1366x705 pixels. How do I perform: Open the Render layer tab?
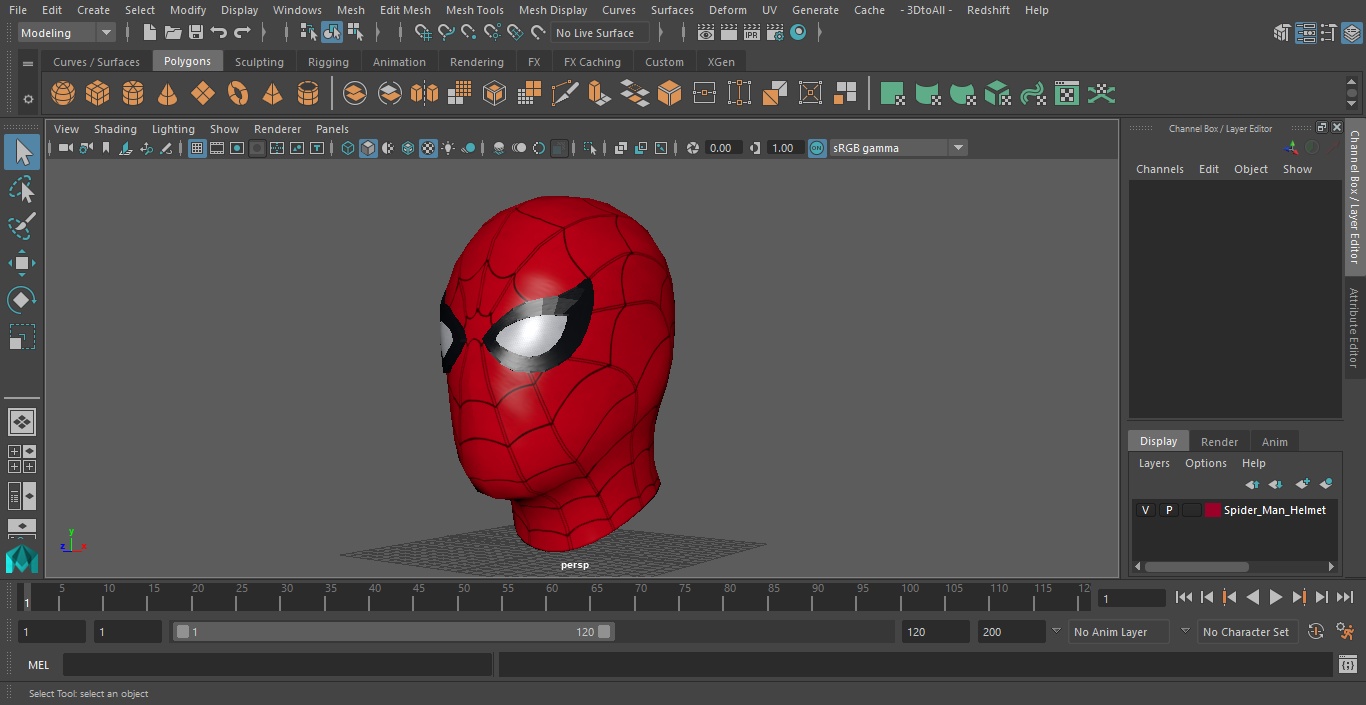1219,442
